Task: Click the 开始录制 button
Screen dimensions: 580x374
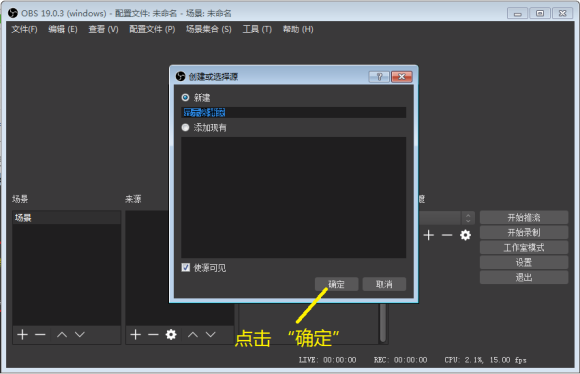Action: tap(524, 233)
